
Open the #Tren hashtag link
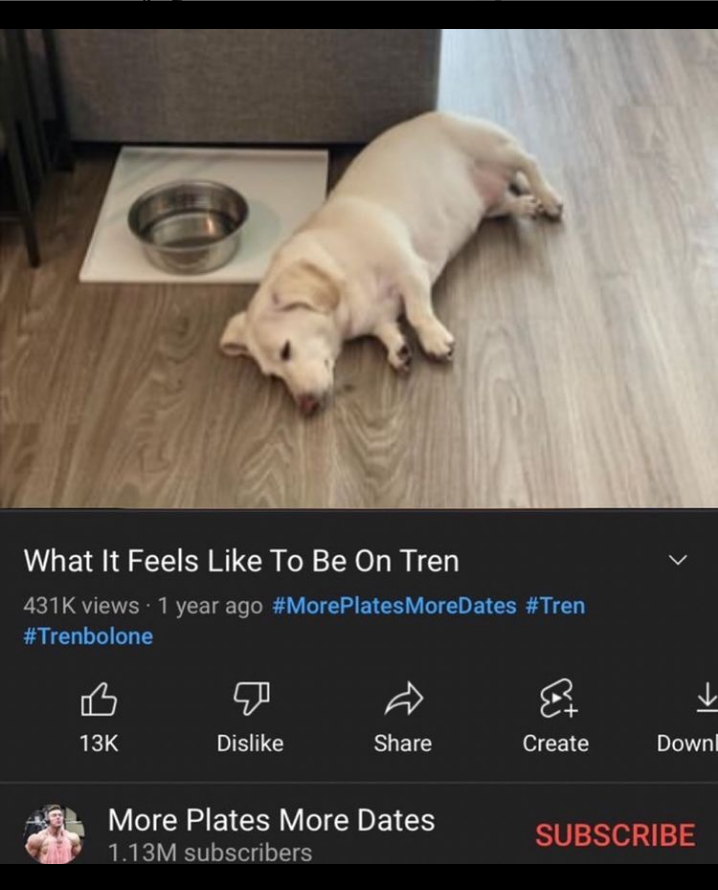pos(555,605)
